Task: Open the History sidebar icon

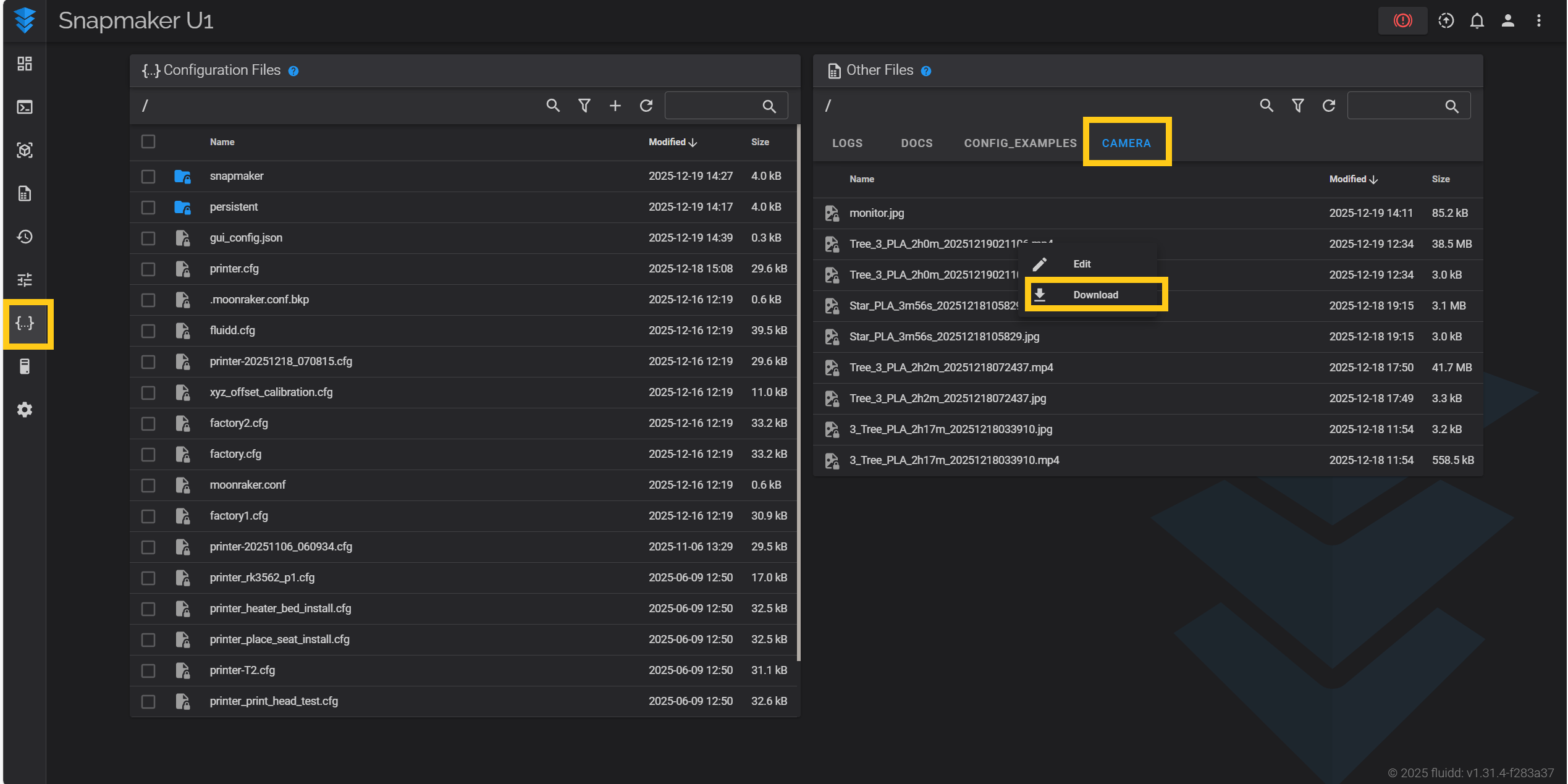Action: (25, 237)
